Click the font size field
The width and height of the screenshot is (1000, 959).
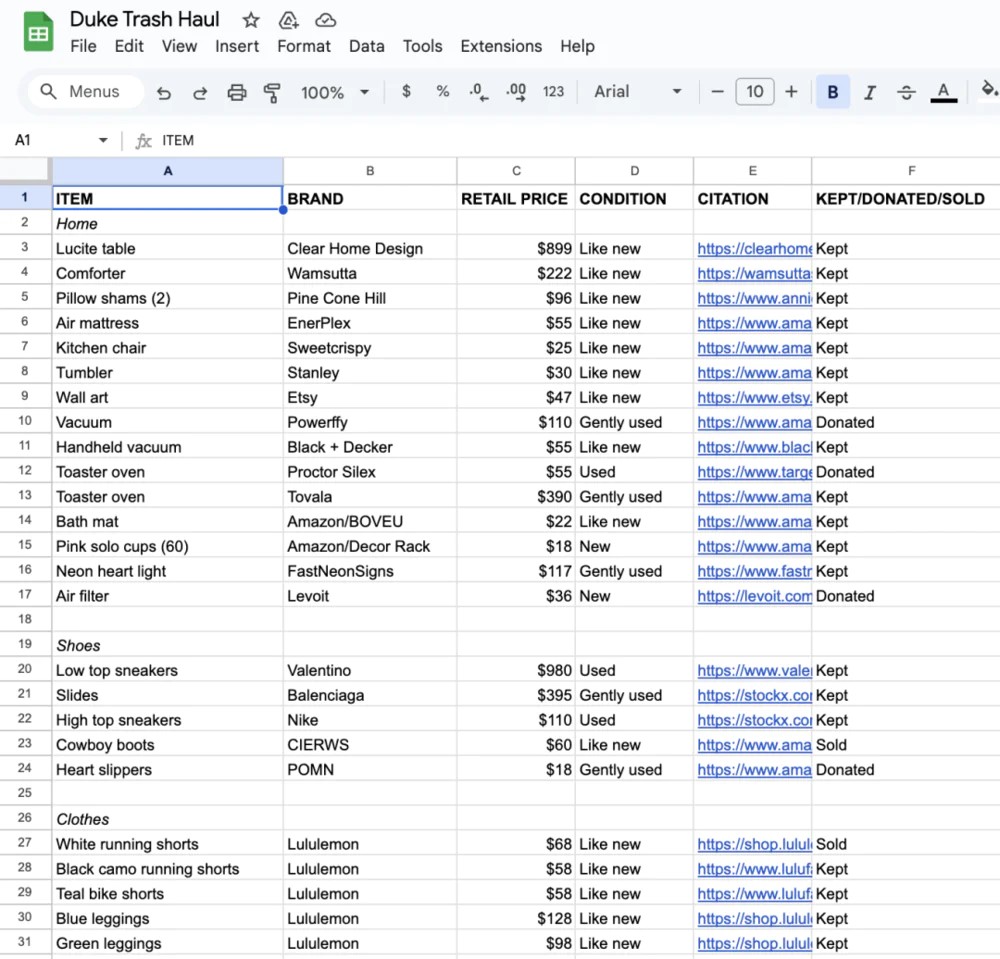pos(754,92)
